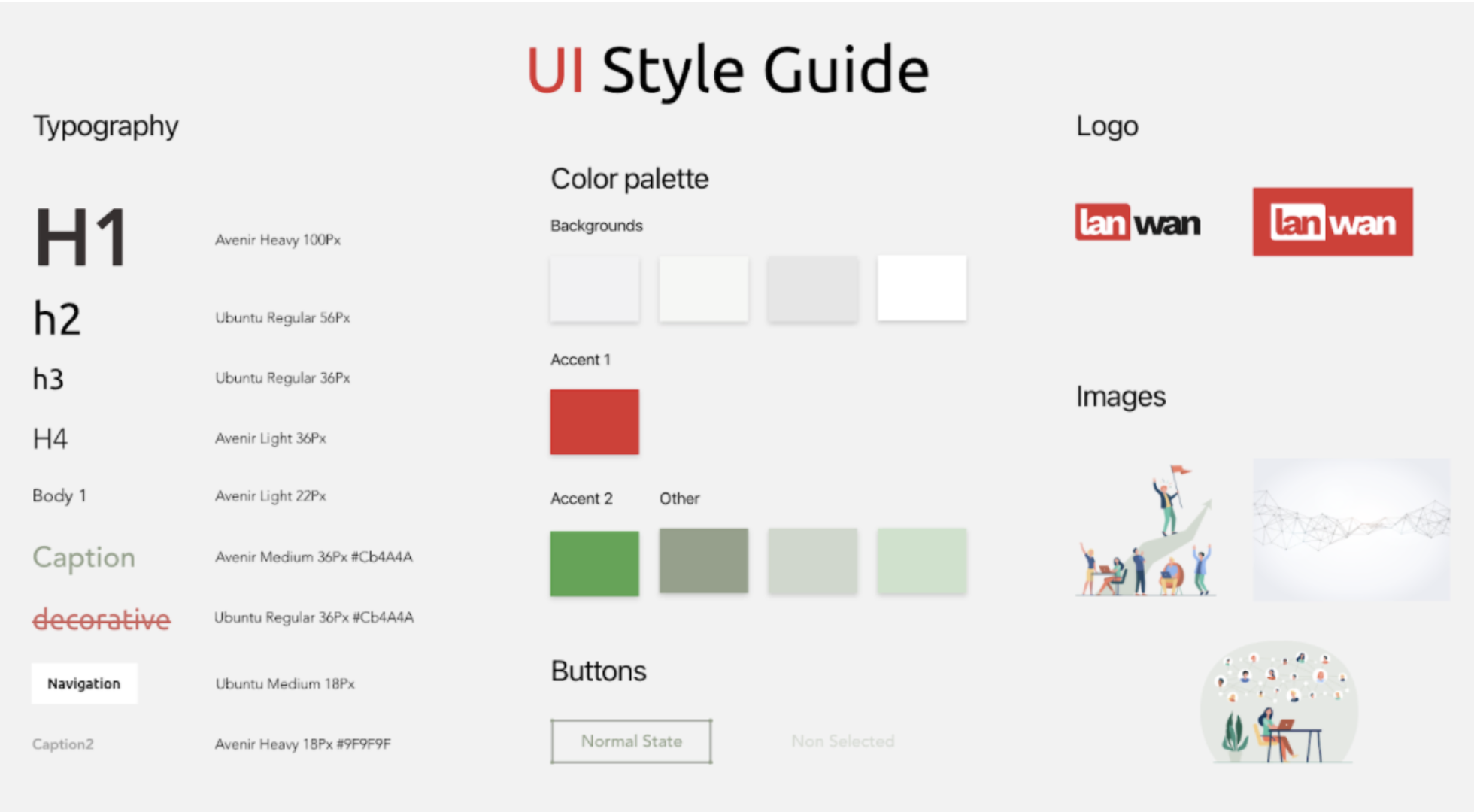The image size is (1474, 812).
Task: Click the Non Selected button
Action: point(842,741)
